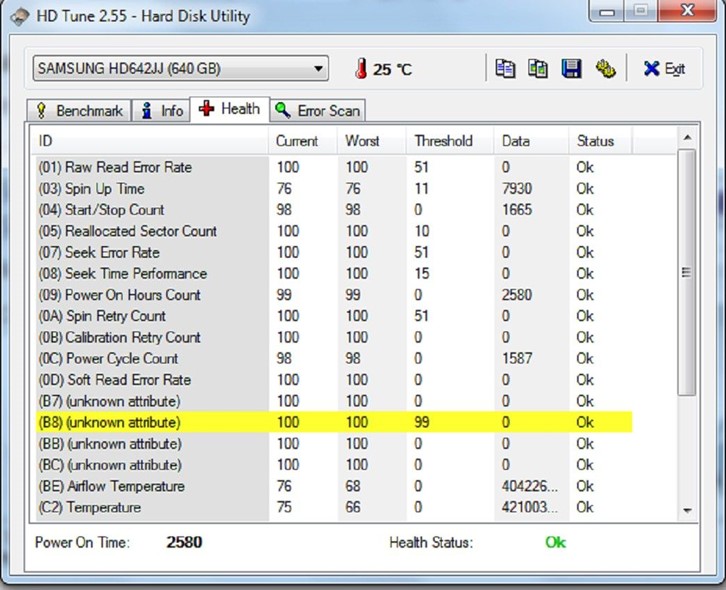This screenshot has width=726, height=590.
Task: Click the copy screenshot to clipboard icon
Action: [538, 68]
